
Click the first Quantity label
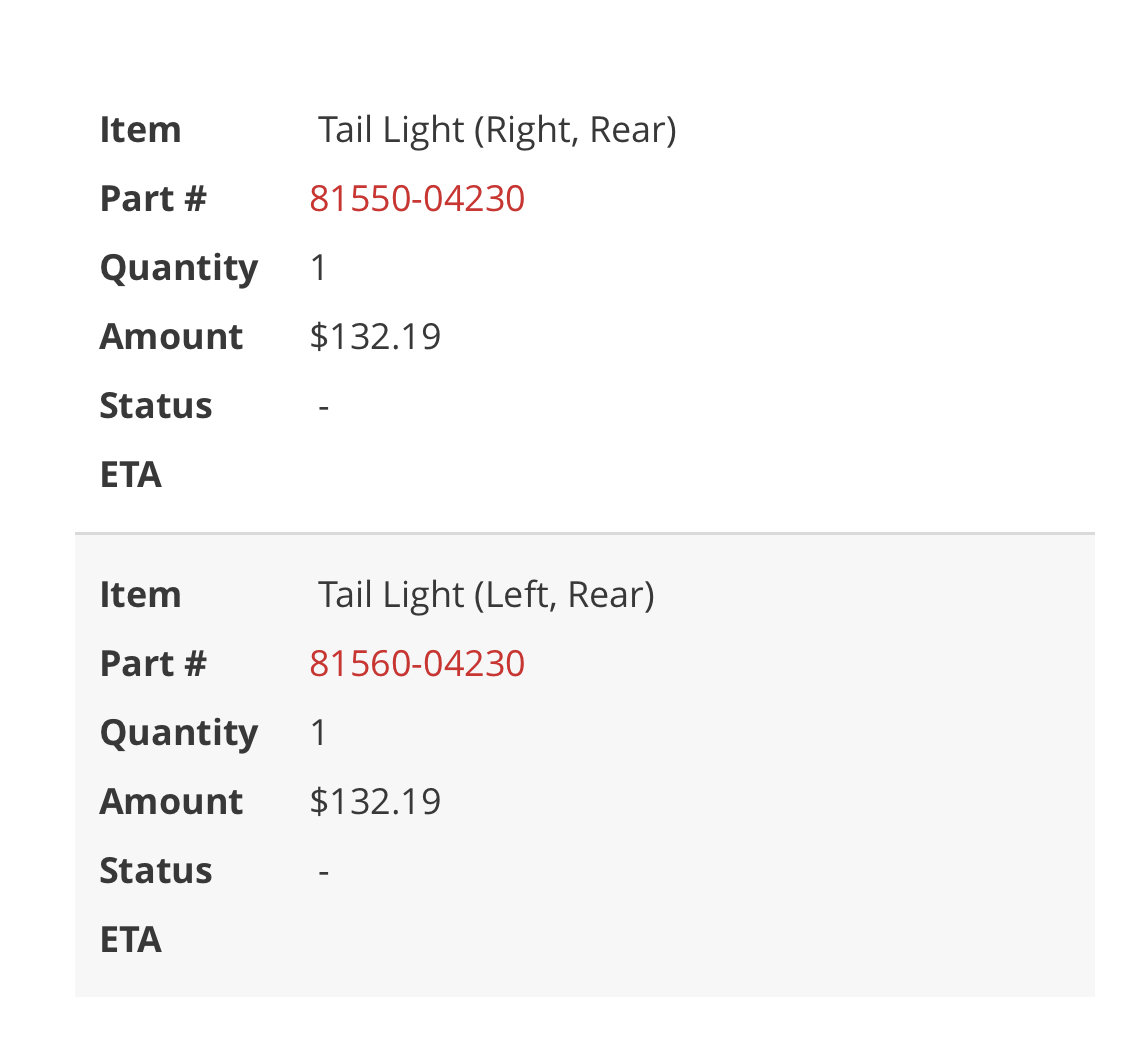(x=179, y=270)
